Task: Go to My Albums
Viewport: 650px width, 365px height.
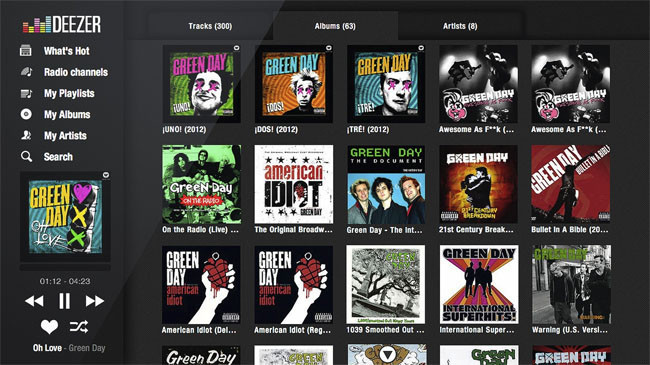Action: [67, 114]
